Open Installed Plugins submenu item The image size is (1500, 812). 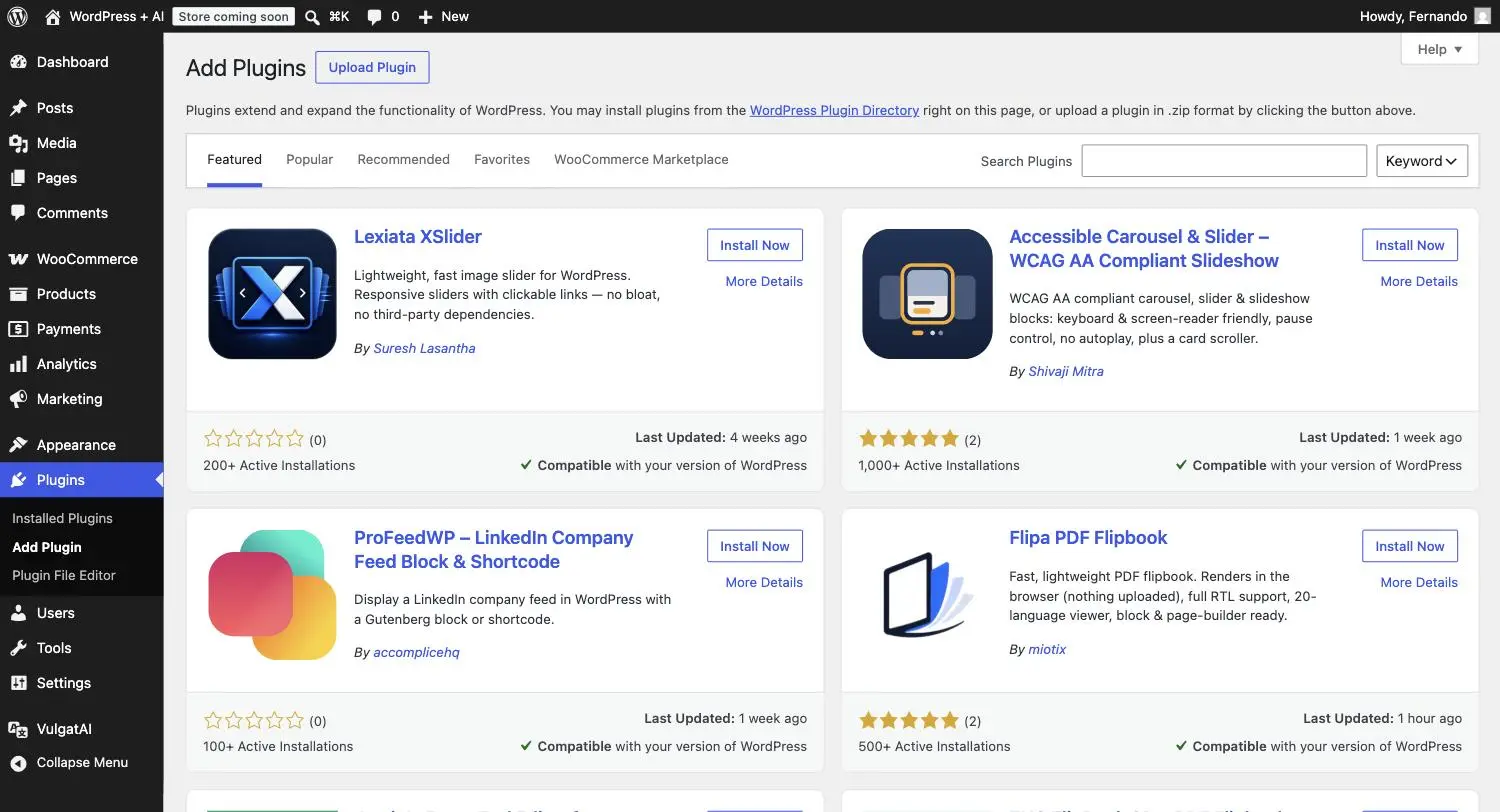(x=62, y=518)
